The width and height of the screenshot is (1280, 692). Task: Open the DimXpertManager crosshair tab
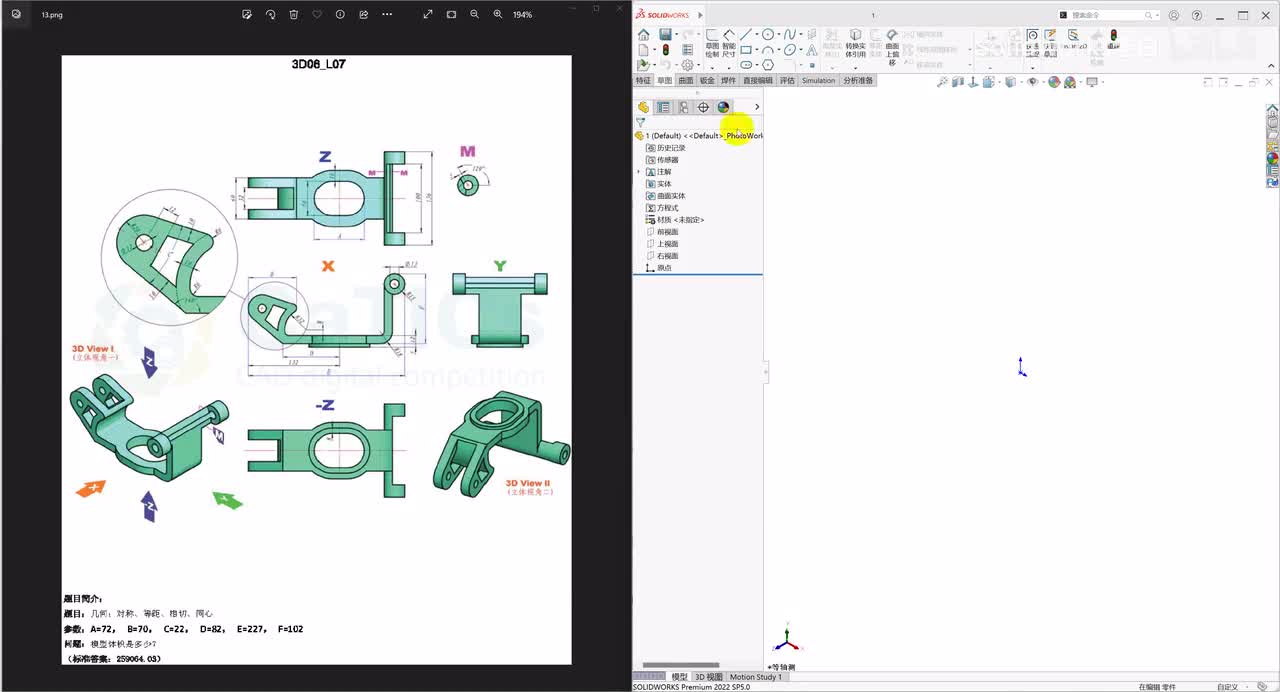(703, 107)
